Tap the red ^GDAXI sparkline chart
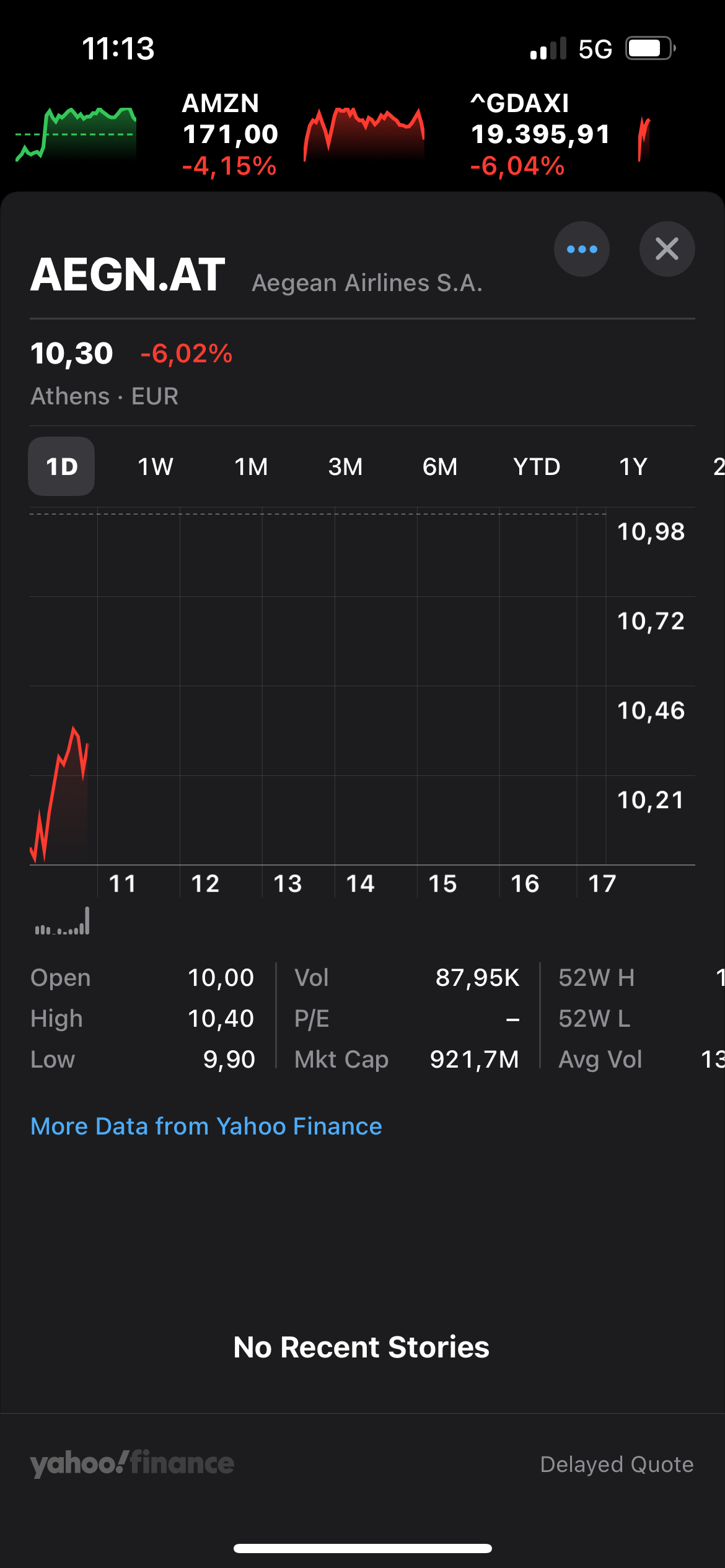Image resolution: width=725 pixels, height=1568 pixels. click(x=644, y=139)
